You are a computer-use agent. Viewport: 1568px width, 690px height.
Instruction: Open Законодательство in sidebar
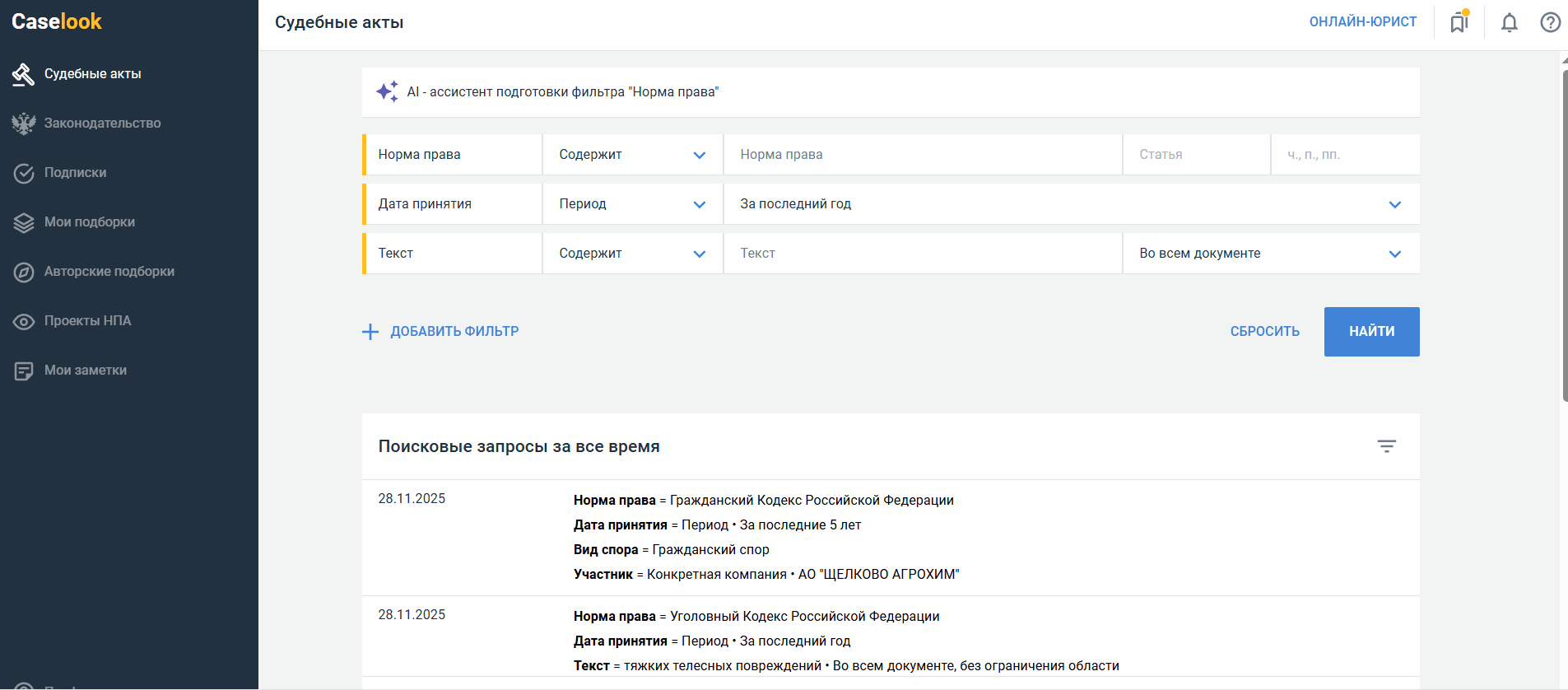[x=102, y=124]
